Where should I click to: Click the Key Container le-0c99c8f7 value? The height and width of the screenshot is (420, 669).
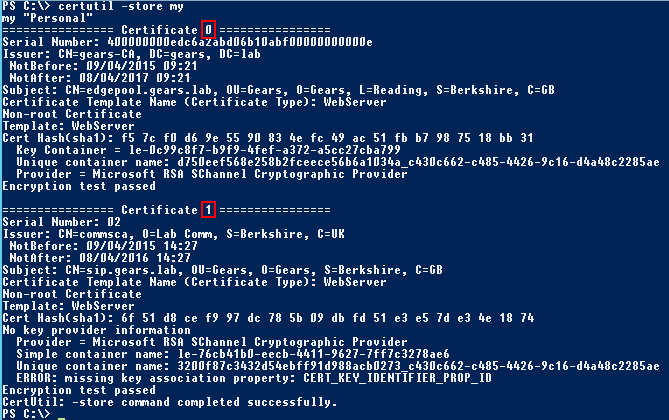pos(265,150)
